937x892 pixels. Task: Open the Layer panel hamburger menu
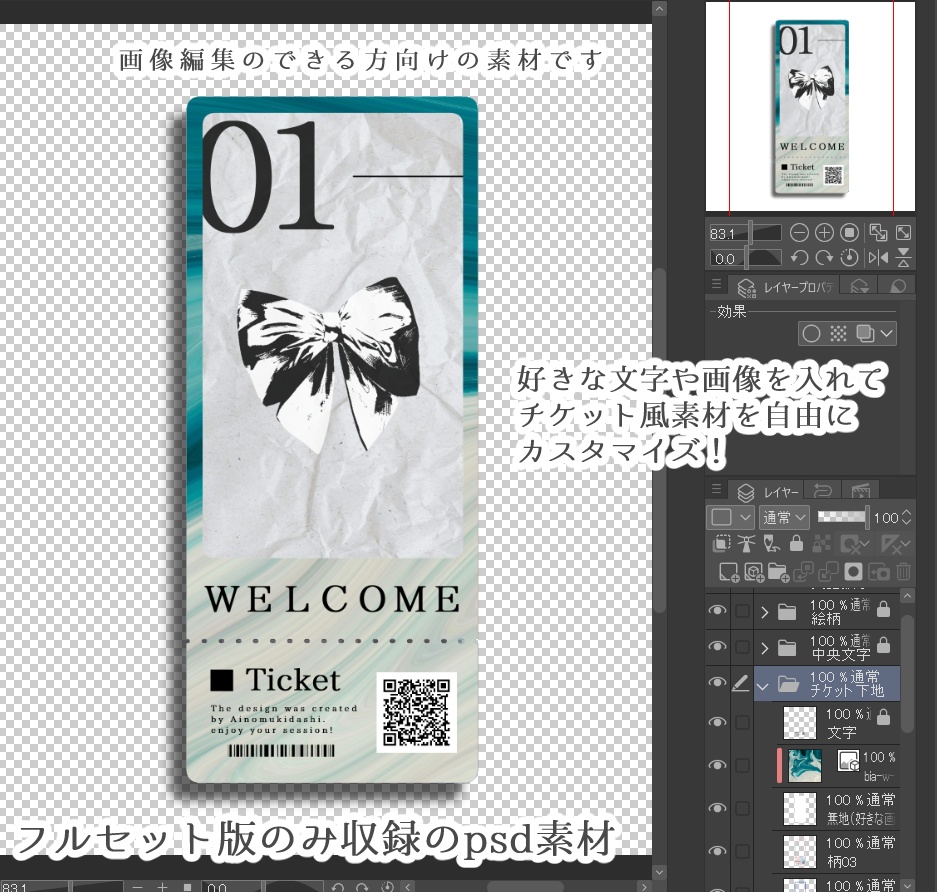point(716,490)
